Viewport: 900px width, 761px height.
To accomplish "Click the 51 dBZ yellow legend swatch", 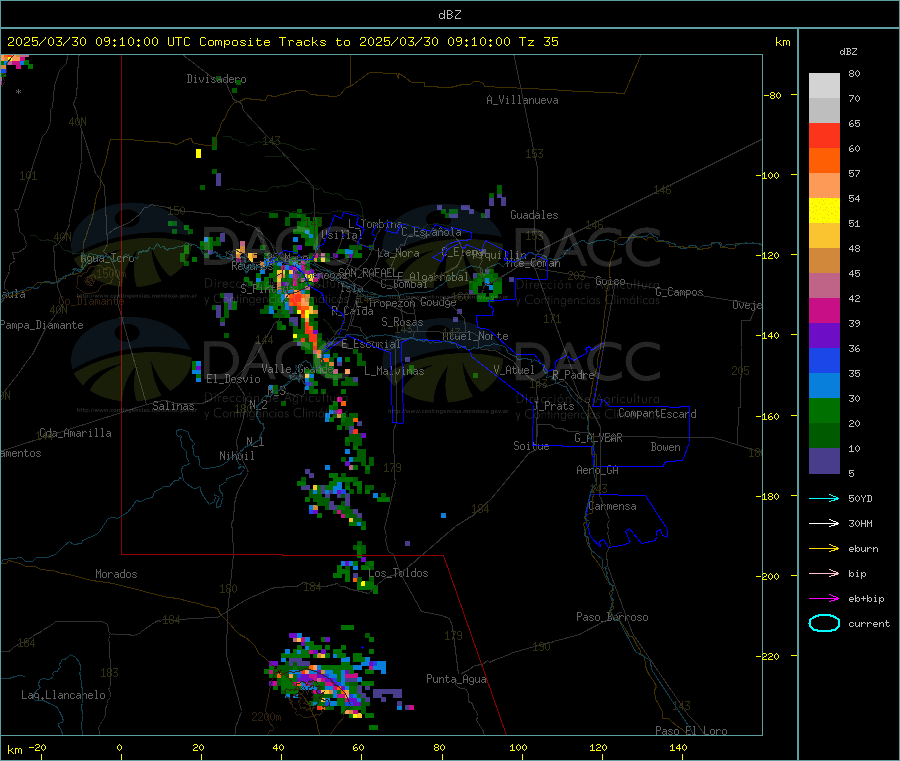I will [x=824, y=211].
